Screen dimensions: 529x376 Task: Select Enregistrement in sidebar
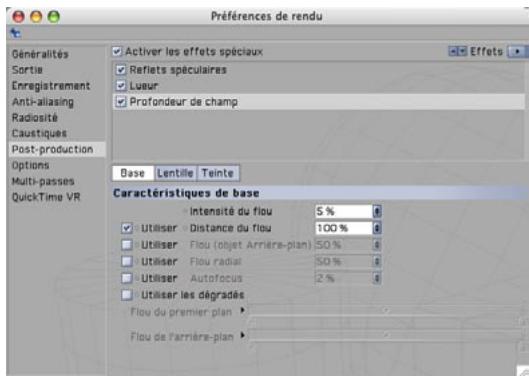[51, 86]
